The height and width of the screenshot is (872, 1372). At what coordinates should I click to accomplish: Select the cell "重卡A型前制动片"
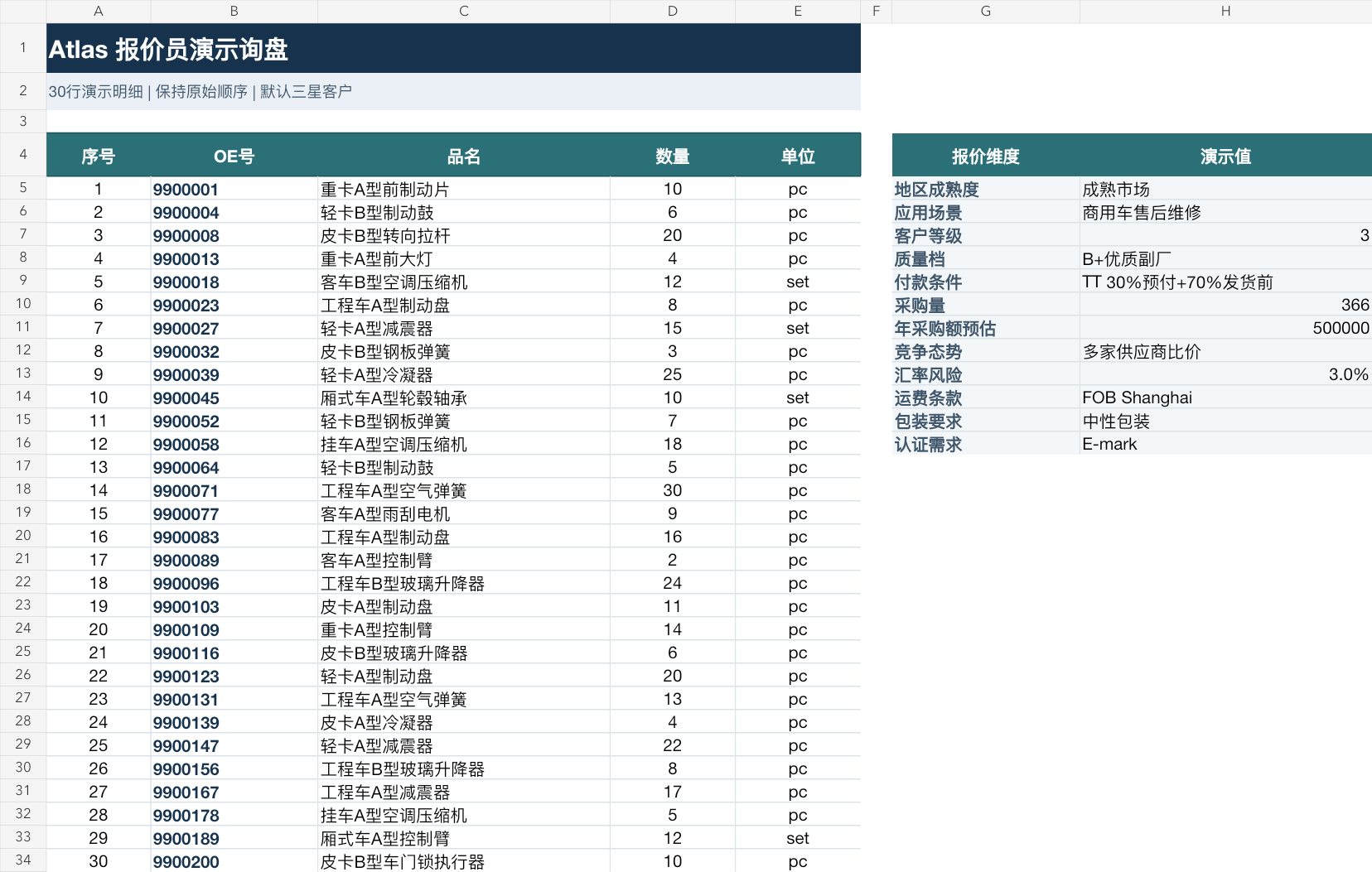click(x=464, y=189)
